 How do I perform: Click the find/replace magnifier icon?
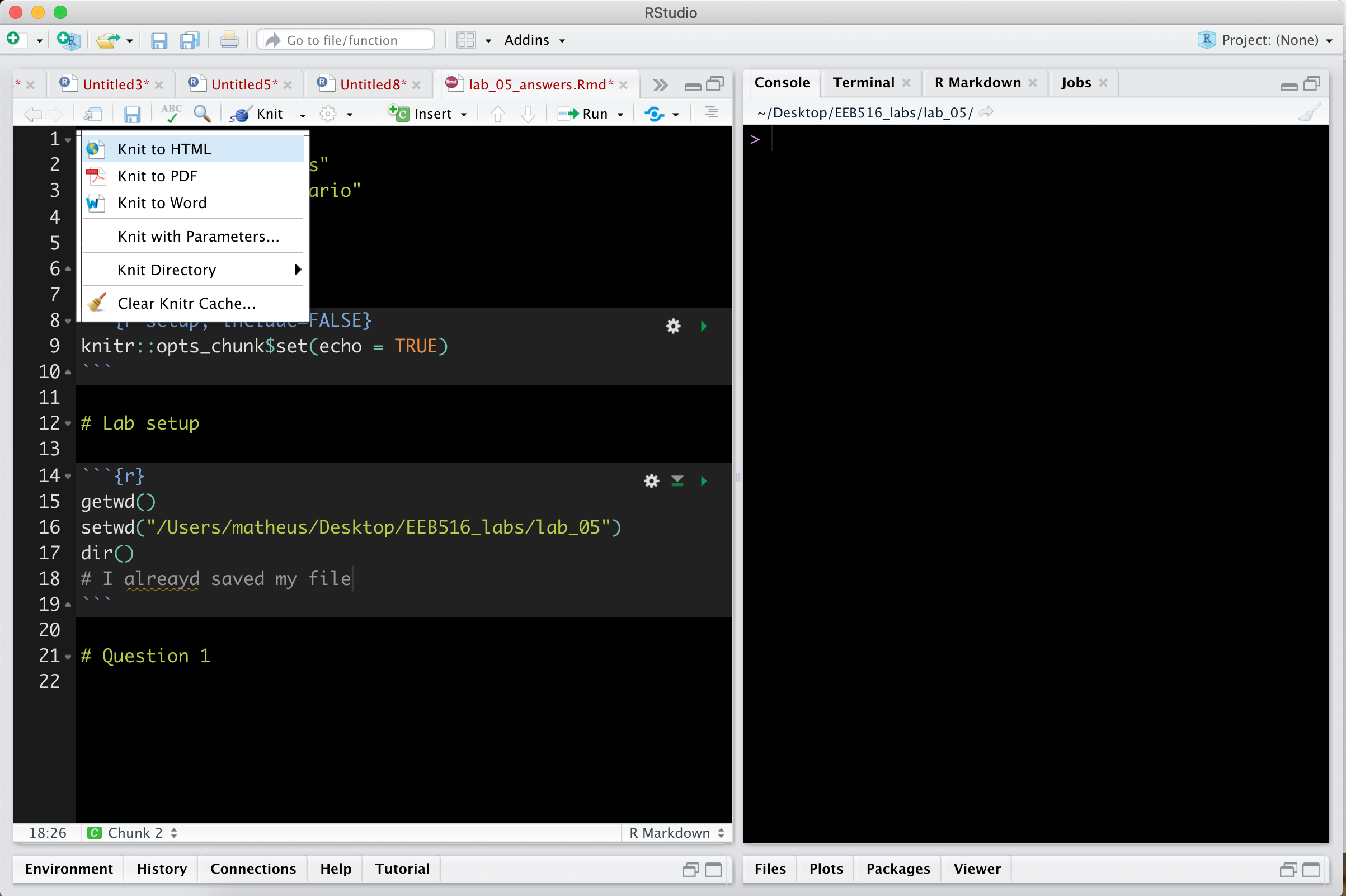coord(202,114)
